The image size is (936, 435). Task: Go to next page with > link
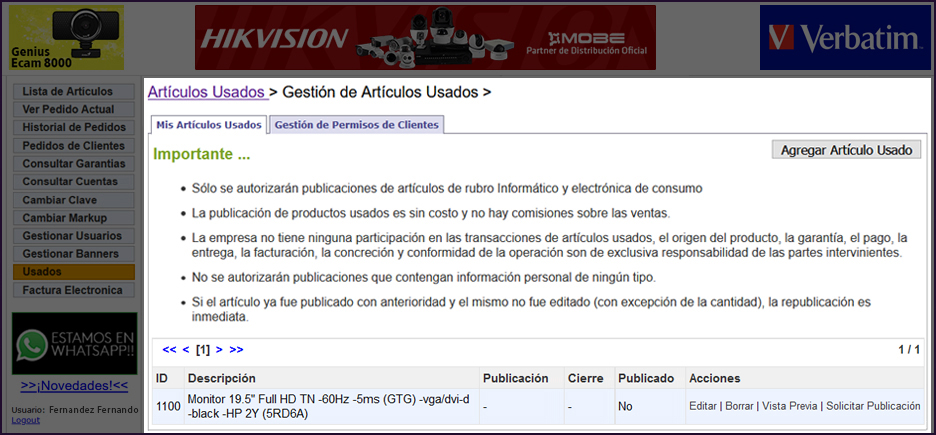point(219,350)
